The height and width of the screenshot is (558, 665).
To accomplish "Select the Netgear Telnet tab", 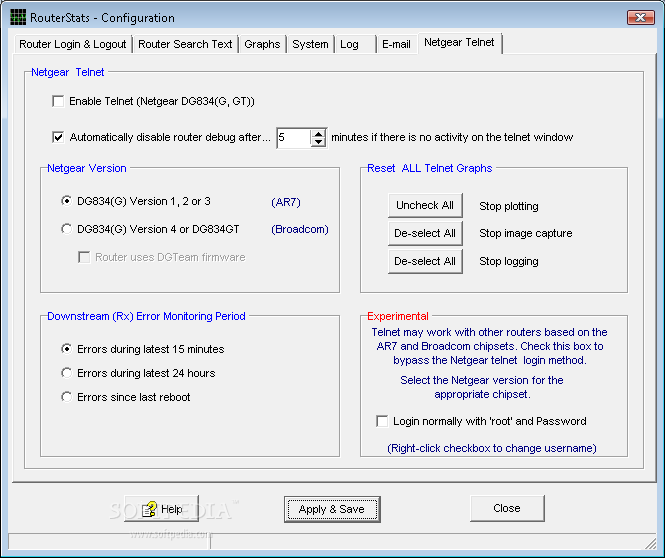I will point(459,42).
